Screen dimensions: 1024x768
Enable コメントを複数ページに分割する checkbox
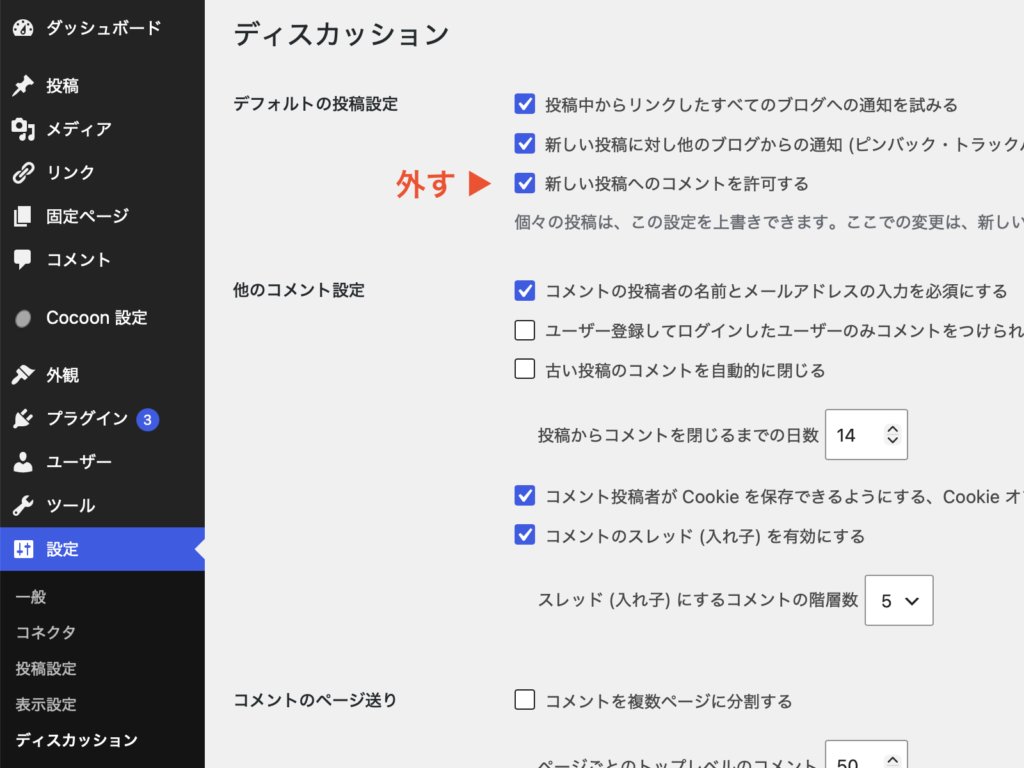coord(524,700)
